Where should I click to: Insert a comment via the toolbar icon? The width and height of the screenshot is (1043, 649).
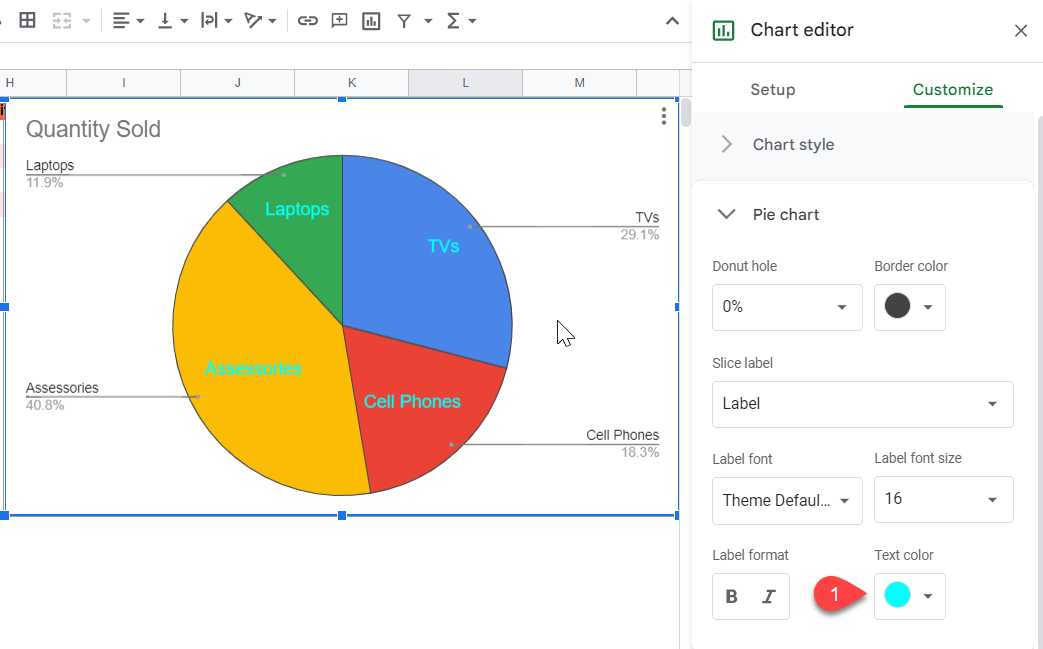pos(339,20)
